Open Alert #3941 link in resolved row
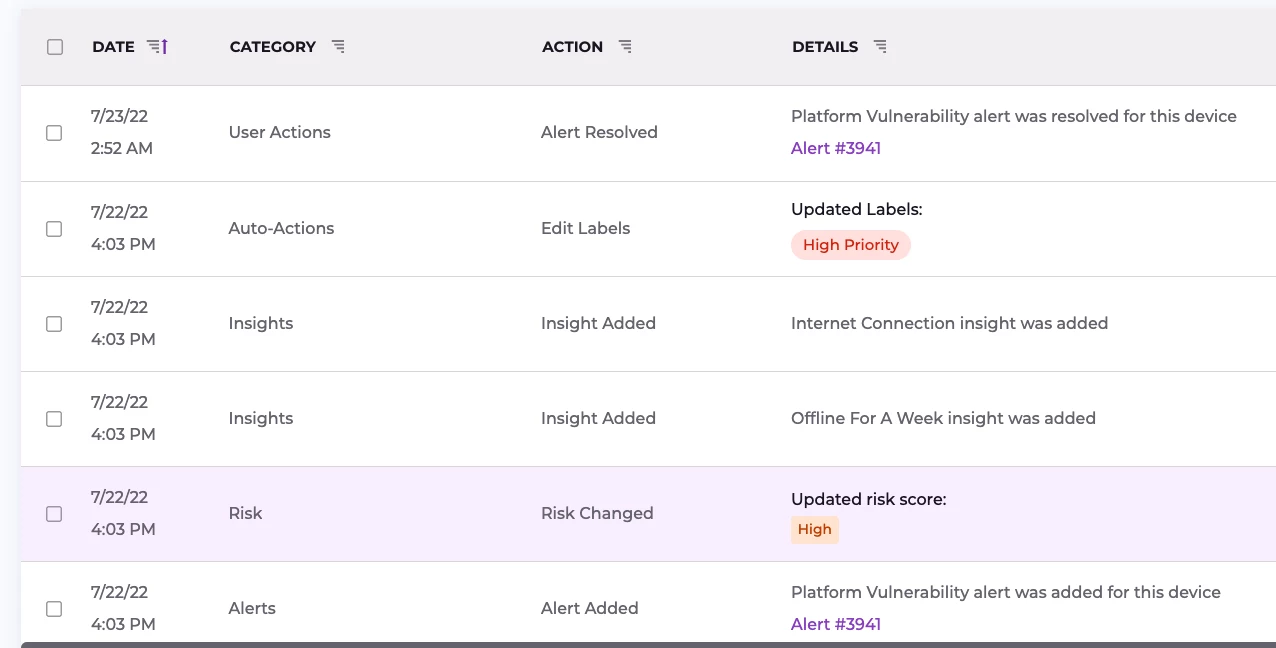 pyautogui.click(x=835, y=149)
